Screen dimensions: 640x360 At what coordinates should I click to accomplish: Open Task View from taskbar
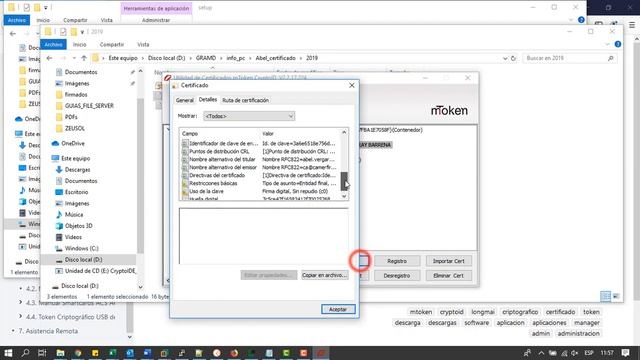click(42, 353)
